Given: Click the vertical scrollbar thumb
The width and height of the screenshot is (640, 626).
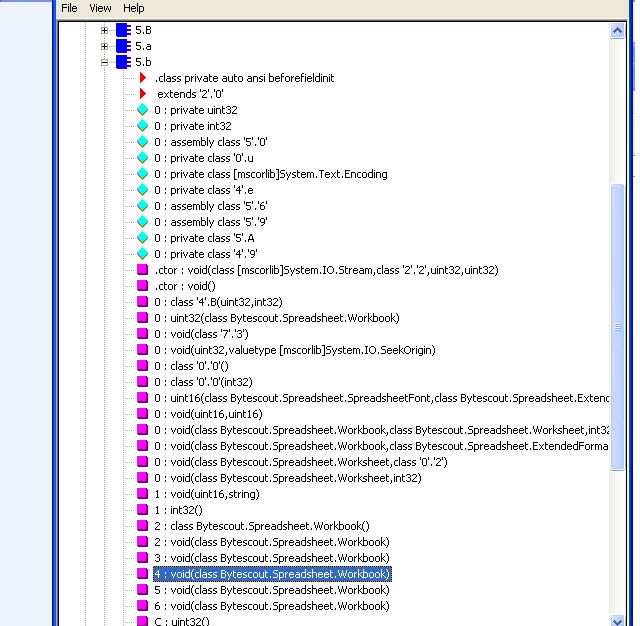Looking at the screenshot, I should pyautogui.click(x=617, y=327).
